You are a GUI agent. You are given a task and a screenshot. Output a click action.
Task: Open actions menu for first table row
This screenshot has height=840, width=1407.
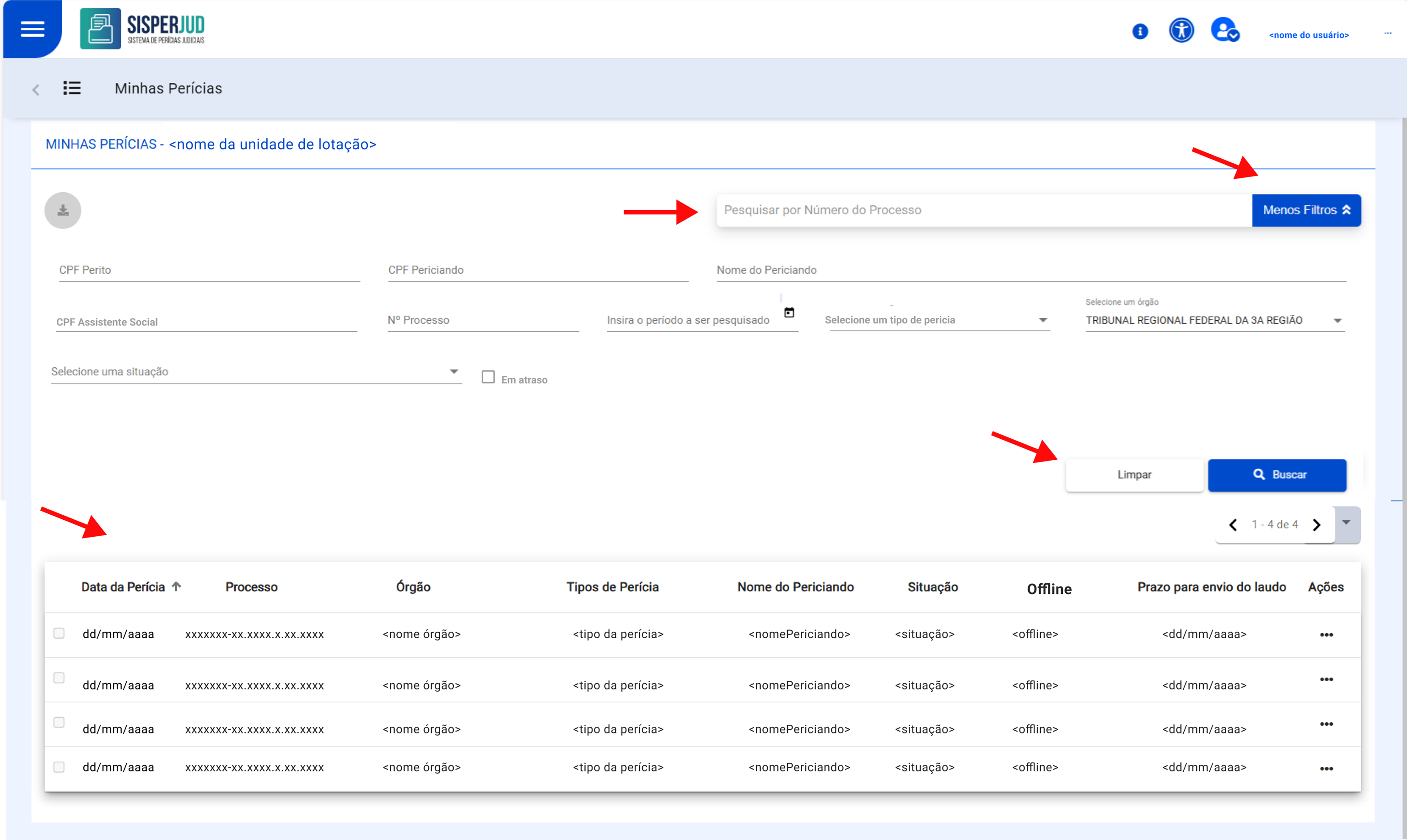[1326, 635]
